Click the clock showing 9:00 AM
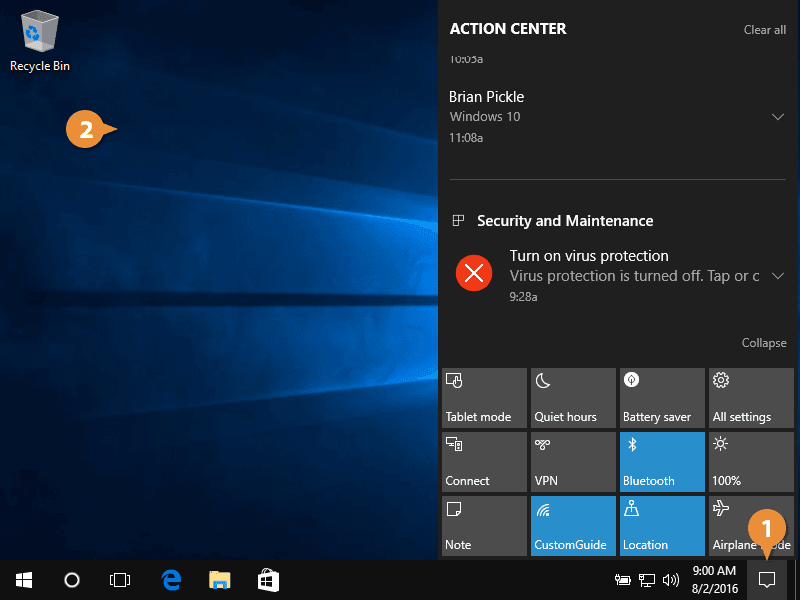The width and height of the screenshot is (800, 600). [714, 570]
